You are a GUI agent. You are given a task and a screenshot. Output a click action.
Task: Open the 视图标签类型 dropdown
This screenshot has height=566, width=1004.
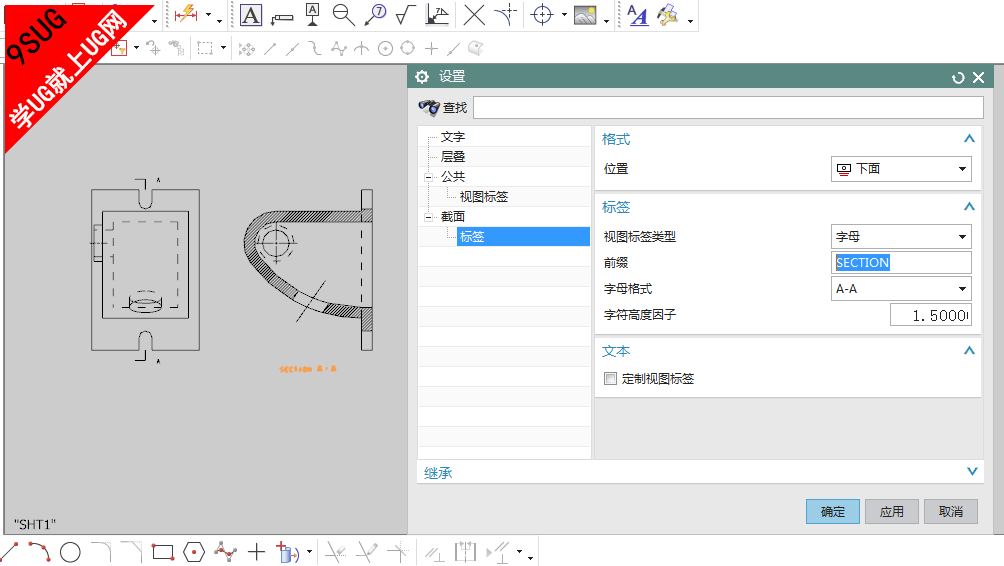coord(901,236)
